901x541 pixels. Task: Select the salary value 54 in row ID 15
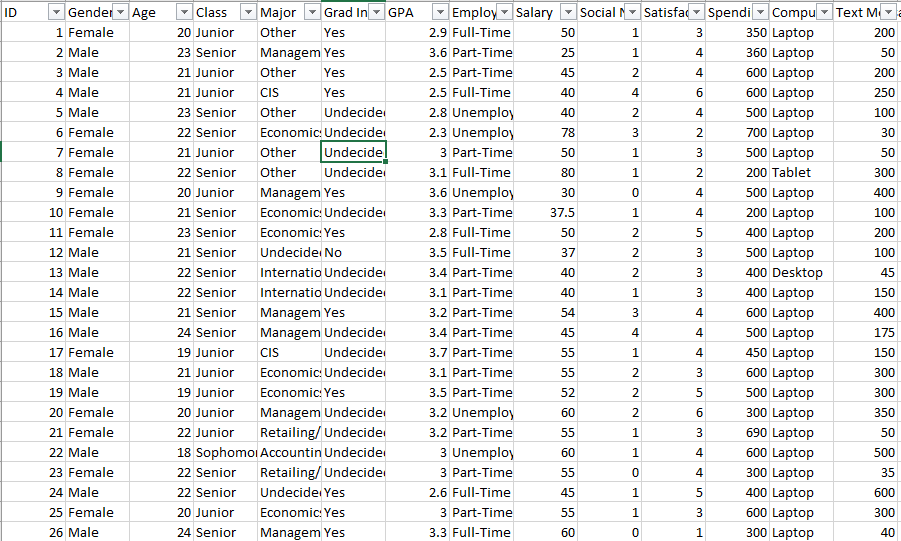(x=545, y=313)
